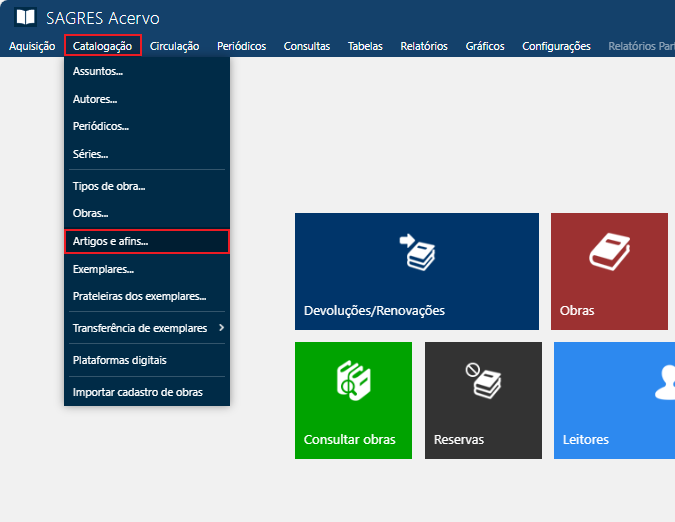Click the red Obras book icon tile
The height and width of the screenshot is (522, 675).
point(607,252)
